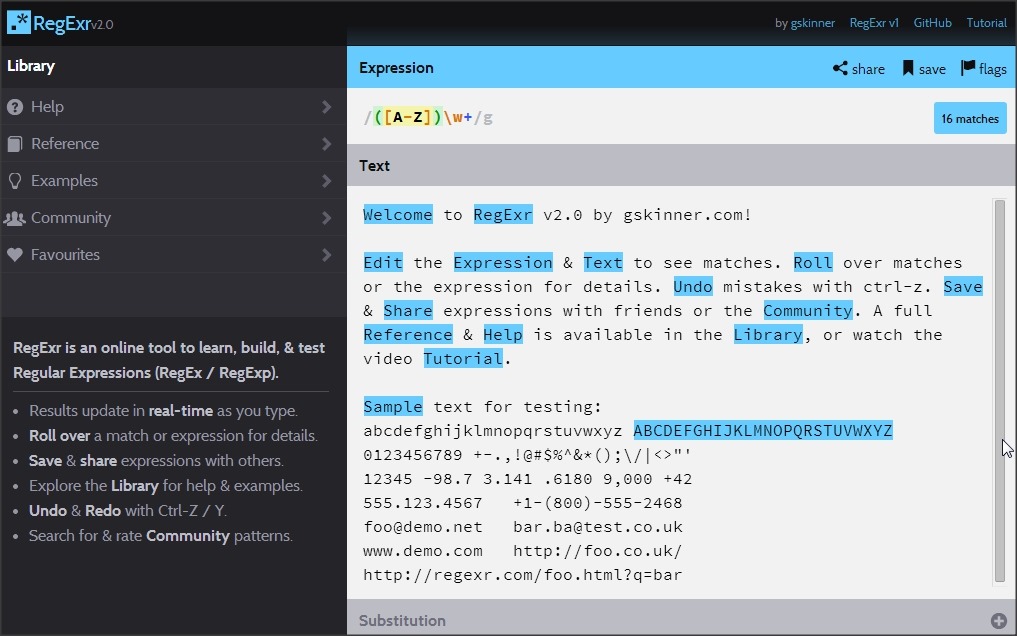Click the 16 matches button

tap(969, 119)
